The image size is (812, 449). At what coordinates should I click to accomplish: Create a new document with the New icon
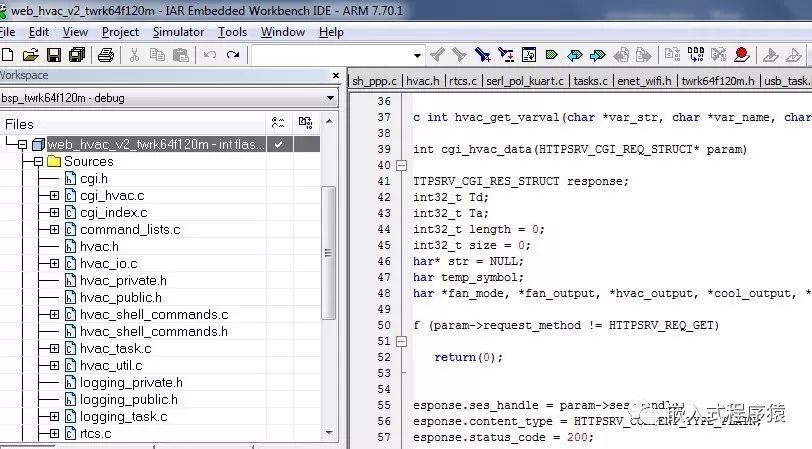click(7, 54)
